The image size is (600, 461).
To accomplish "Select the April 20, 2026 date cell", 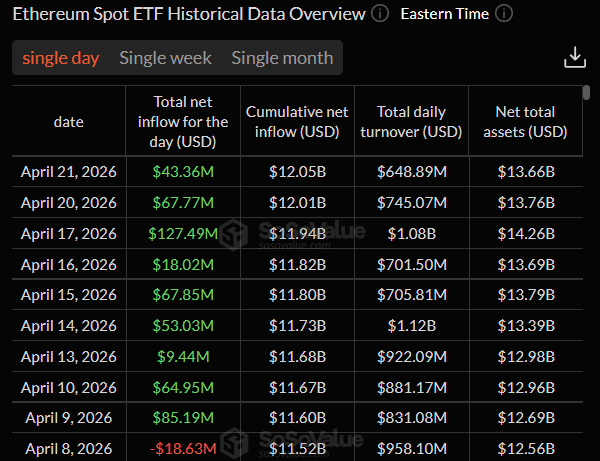I will tap(69, 202).
